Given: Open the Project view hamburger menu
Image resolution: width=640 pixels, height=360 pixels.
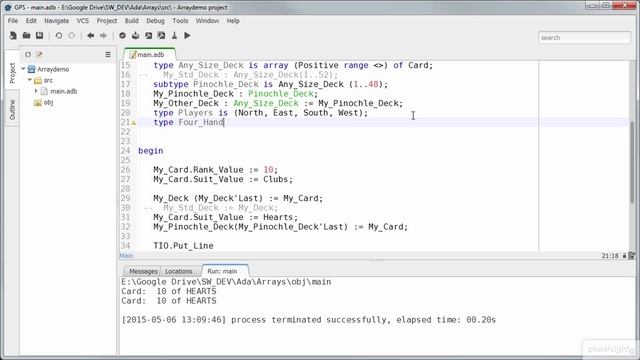Looking at the screenshot, I should tap(108, 54).
